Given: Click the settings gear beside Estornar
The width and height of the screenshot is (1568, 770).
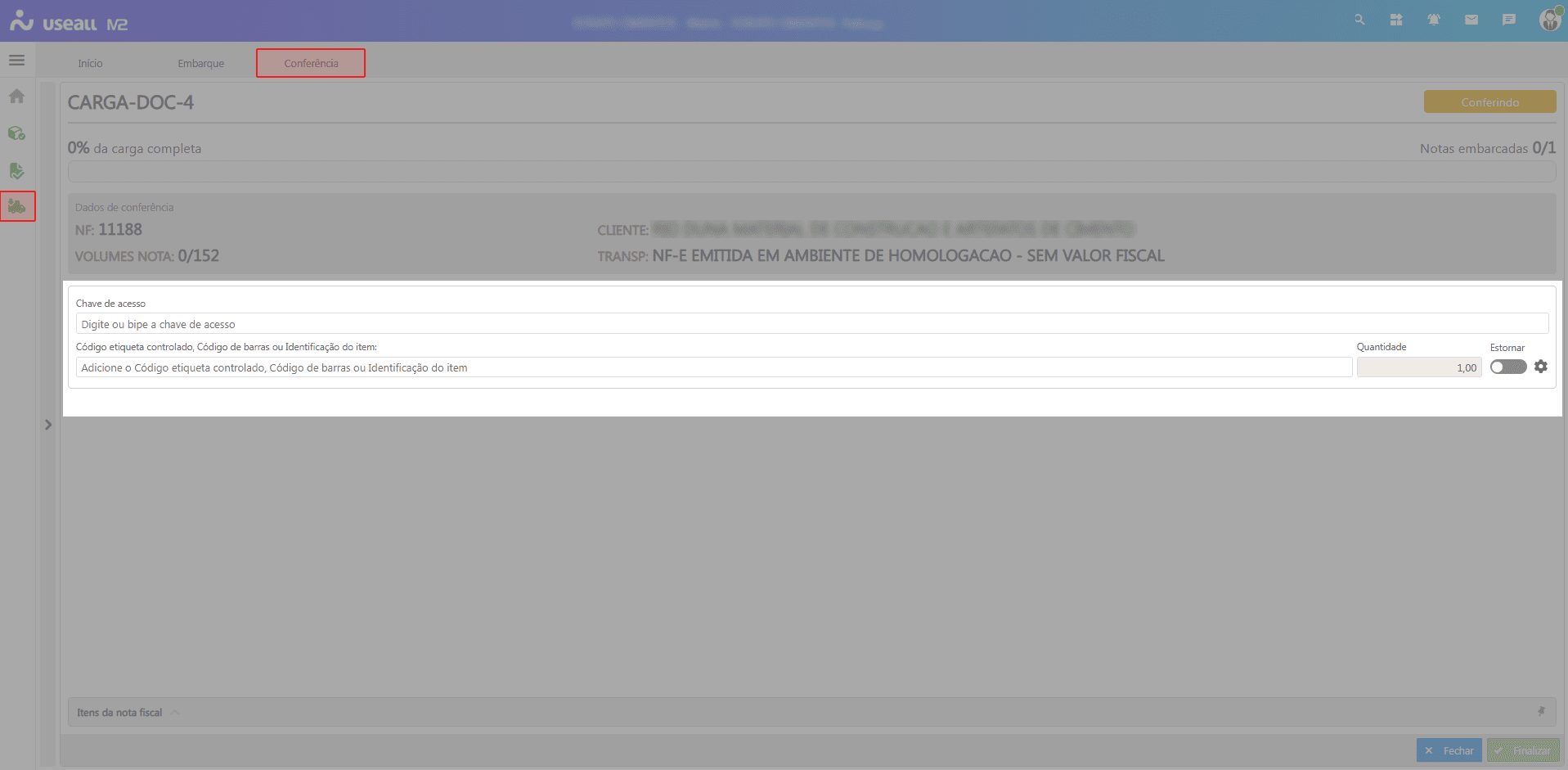Looking at the screenshot, I should [1541, 367].
